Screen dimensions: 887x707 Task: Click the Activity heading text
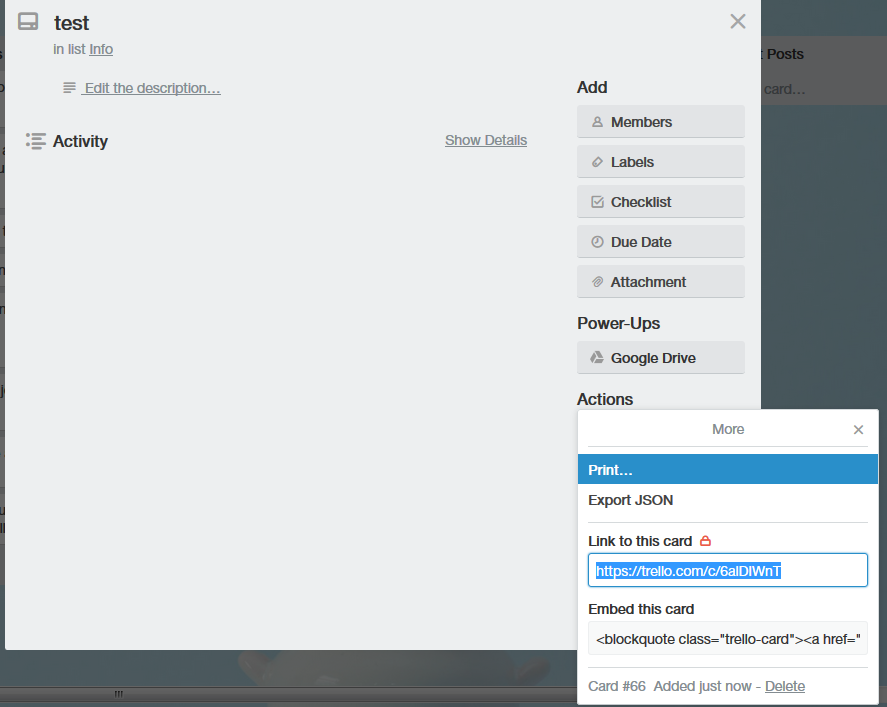click(80, 141)
